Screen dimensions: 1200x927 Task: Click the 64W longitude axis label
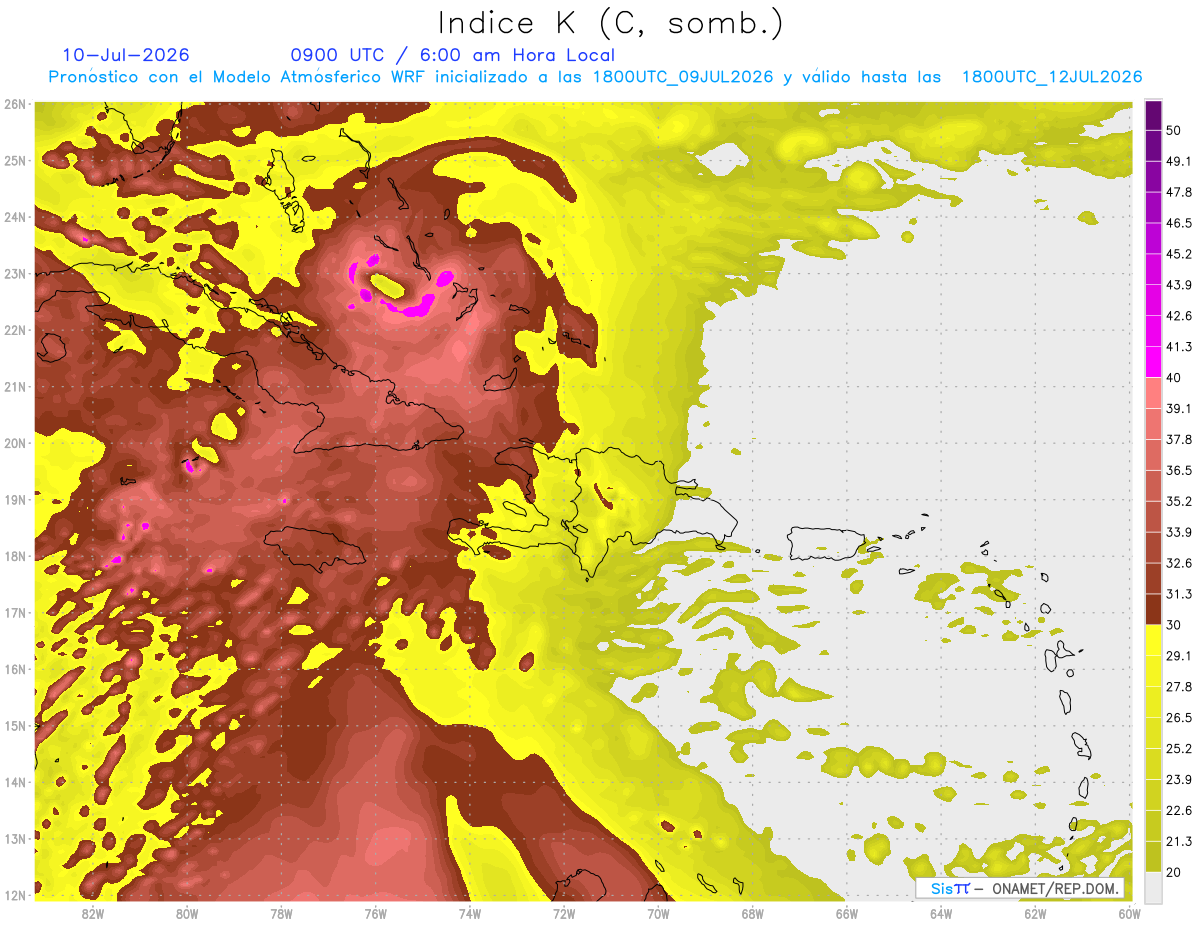click(940, 913)
